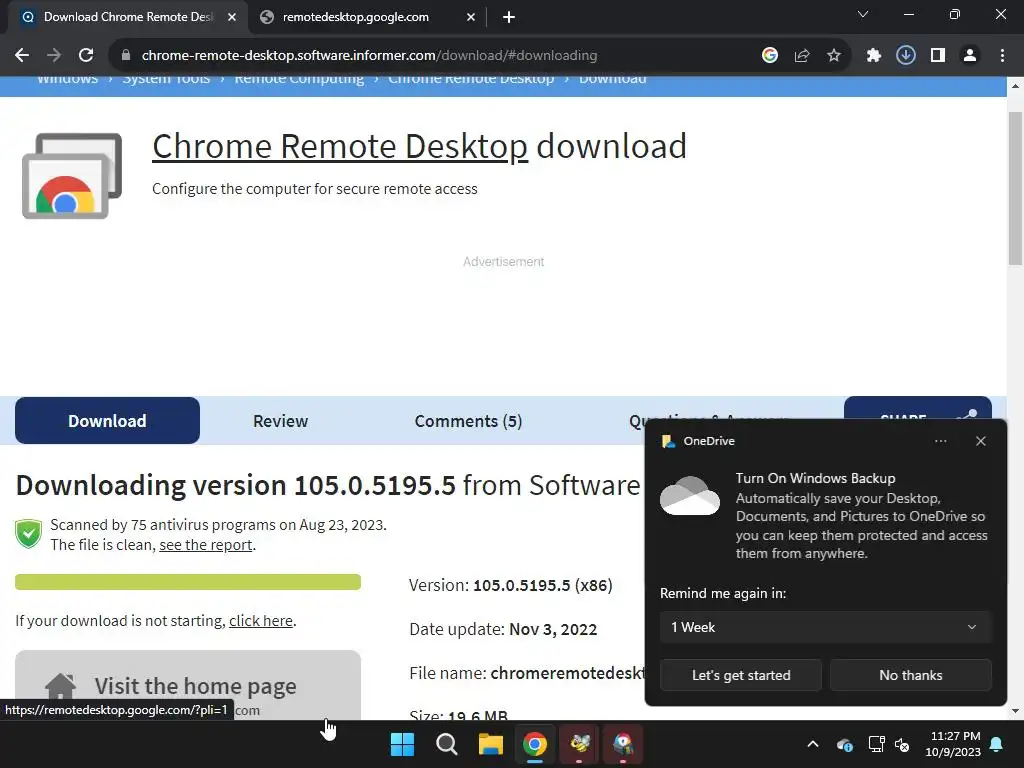Viewport: 1024px width, 768px height.
Task: Open the Chrome Remote Desktop title link
Action: click(340, 146)
